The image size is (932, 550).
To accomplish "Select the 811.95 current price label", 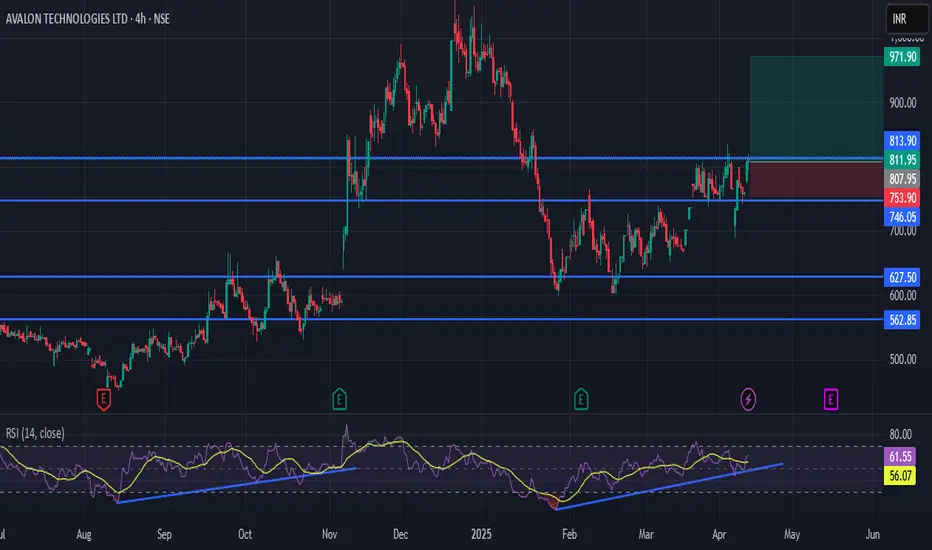I will 902,159.
